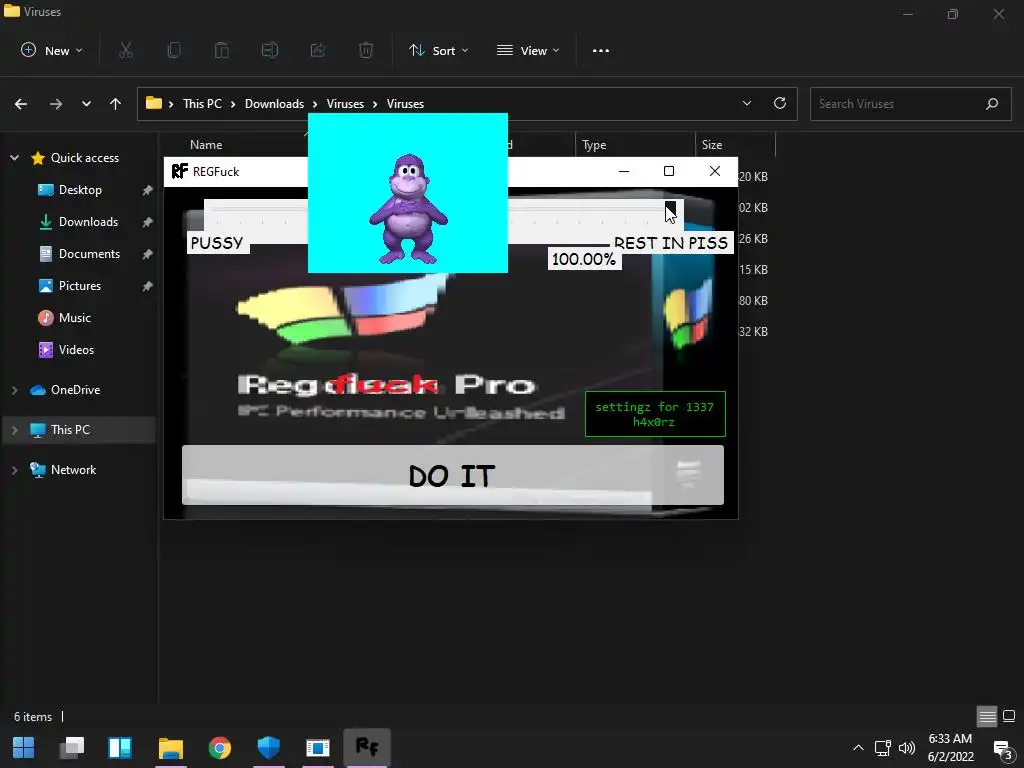Open Widgets from the taskbar
The image size is (1024, 768).
pos(120,747)
